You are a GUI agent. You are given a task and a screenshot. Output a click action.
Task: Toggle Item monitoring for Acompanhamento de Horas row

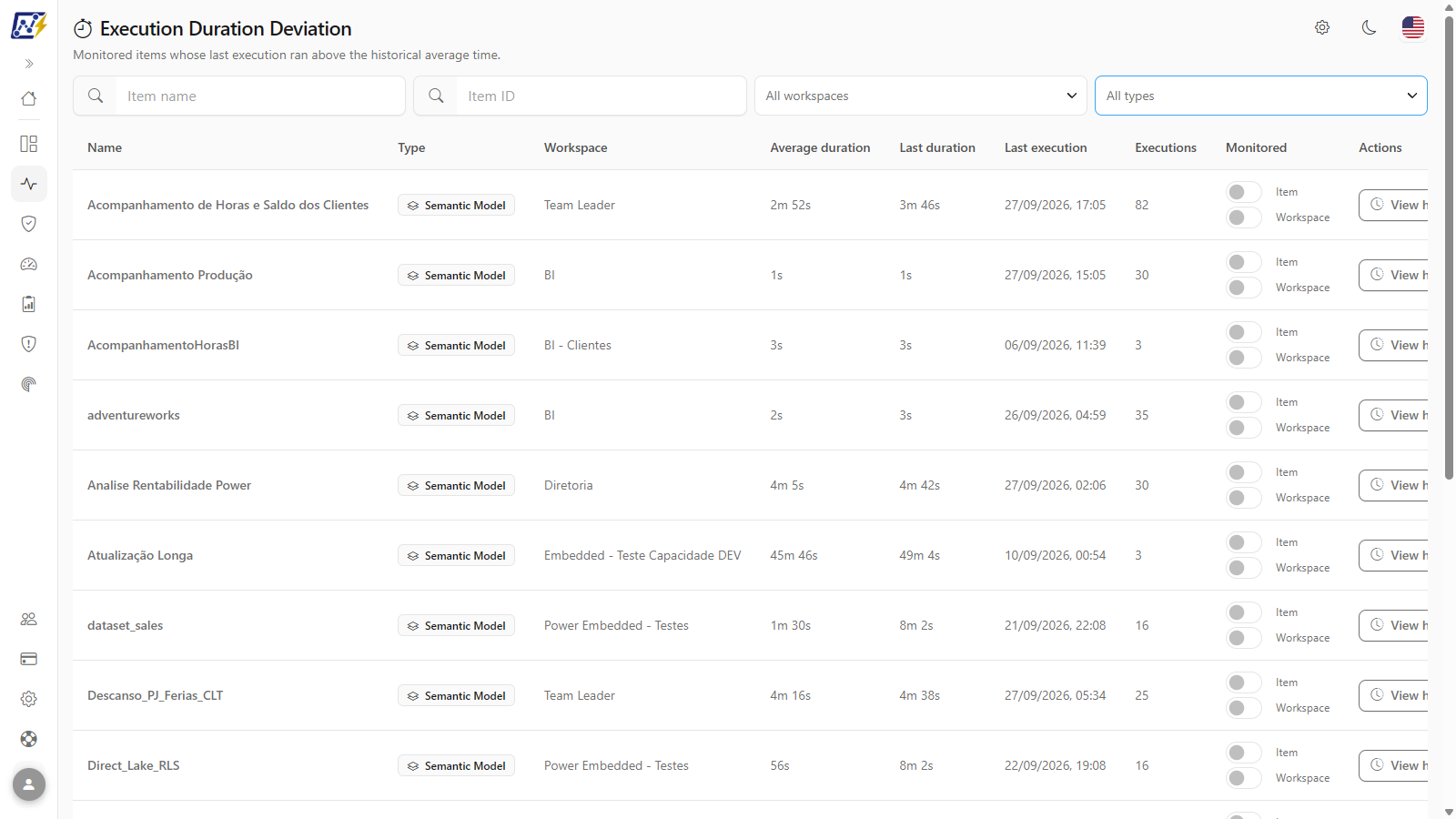click(1243, 192)
